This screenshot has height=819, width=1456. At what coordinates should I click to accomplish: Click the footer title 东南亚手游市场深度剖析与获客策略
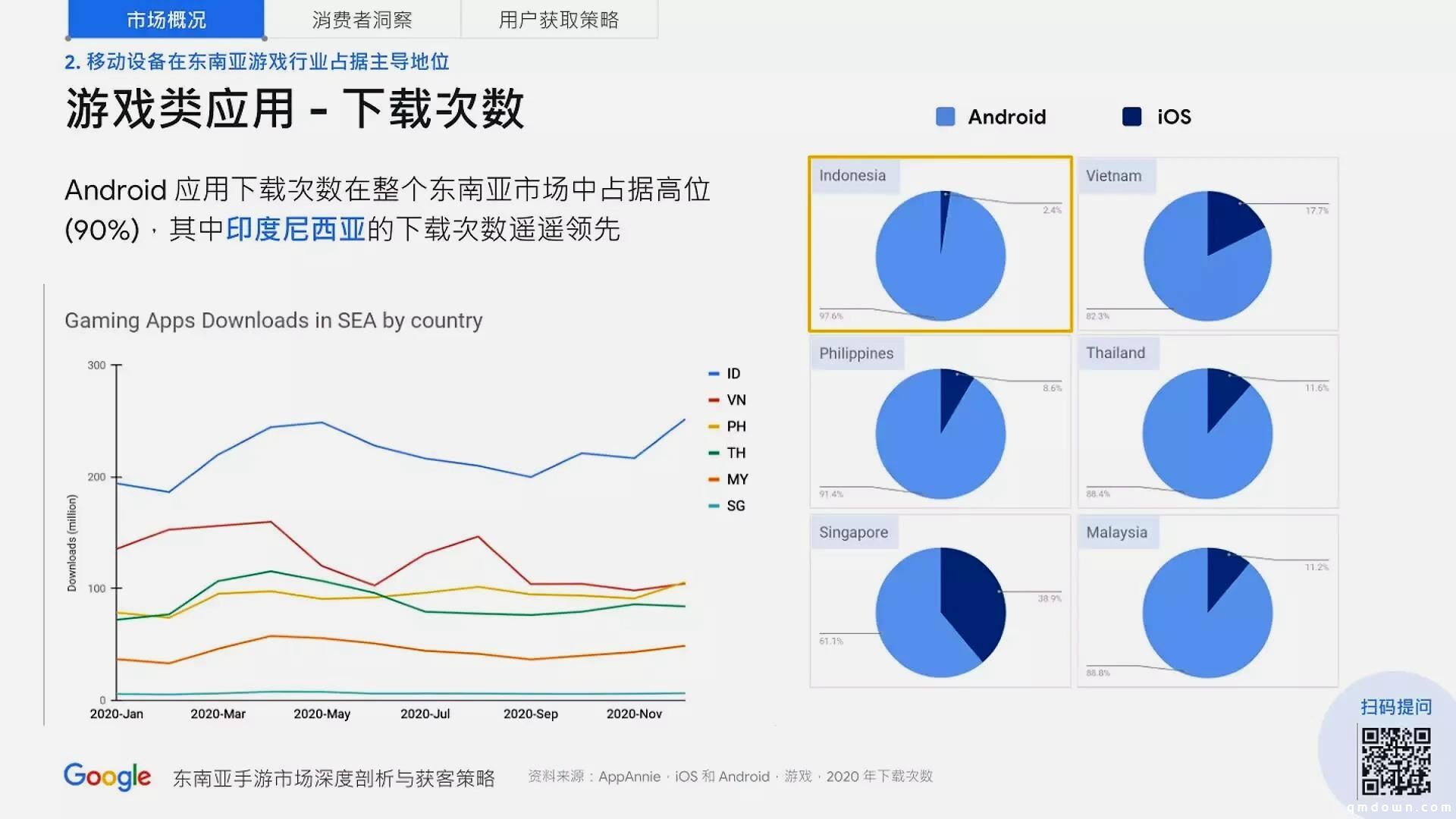tap(334, 778)
